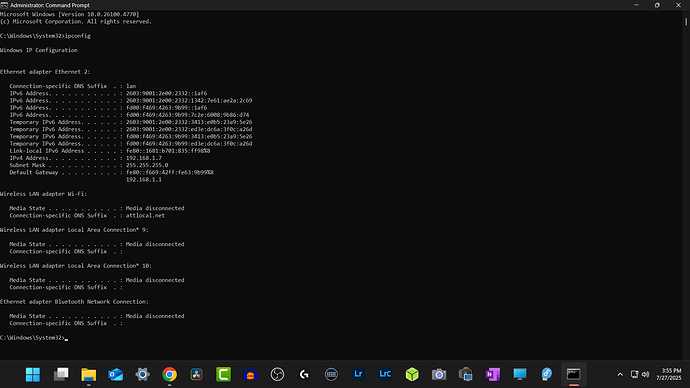The width and height of the screenshot is (690, 388).
Task: Open the Camera app in the taskbar
Action: tap(439, 374)
